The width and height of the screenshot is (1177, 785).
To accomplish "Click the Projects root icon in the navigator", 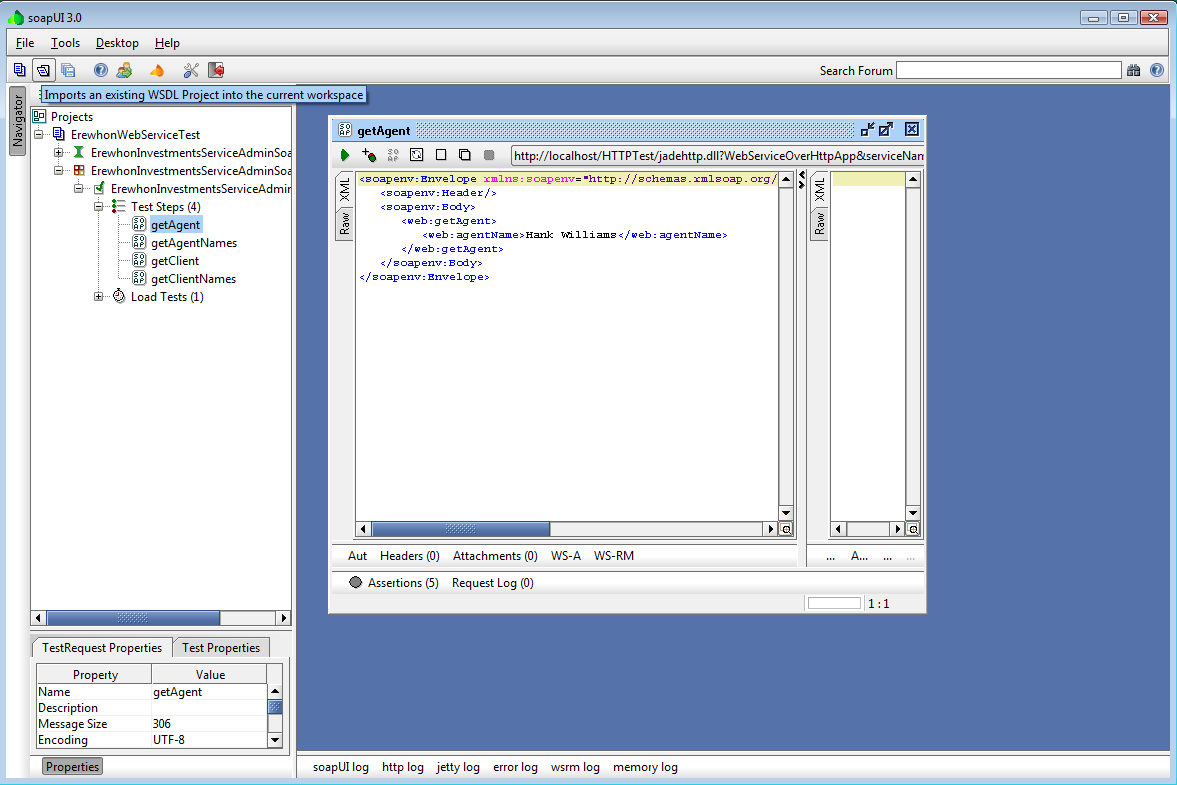I will pos(39,116).
